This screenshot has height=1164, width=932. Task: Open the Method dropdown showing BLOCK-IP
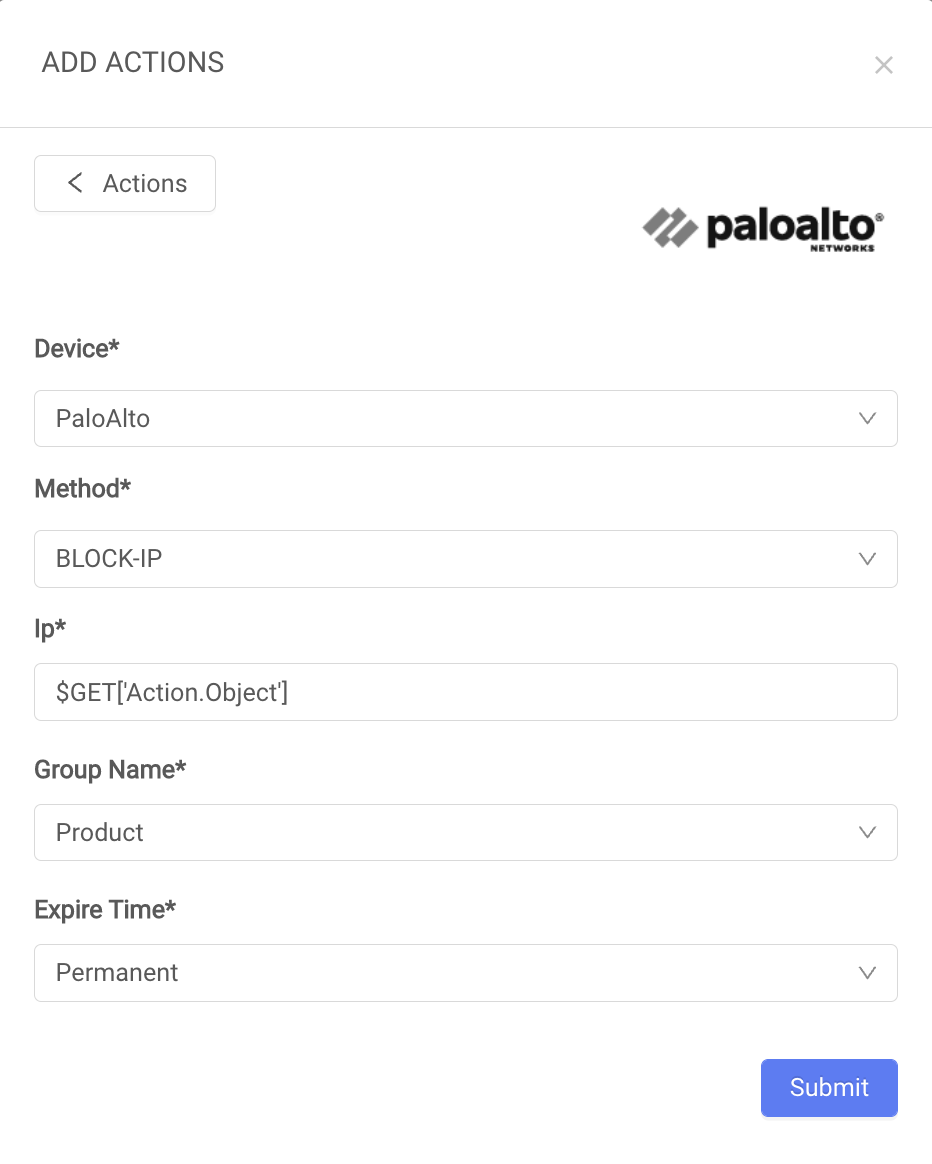click(466, 559)
